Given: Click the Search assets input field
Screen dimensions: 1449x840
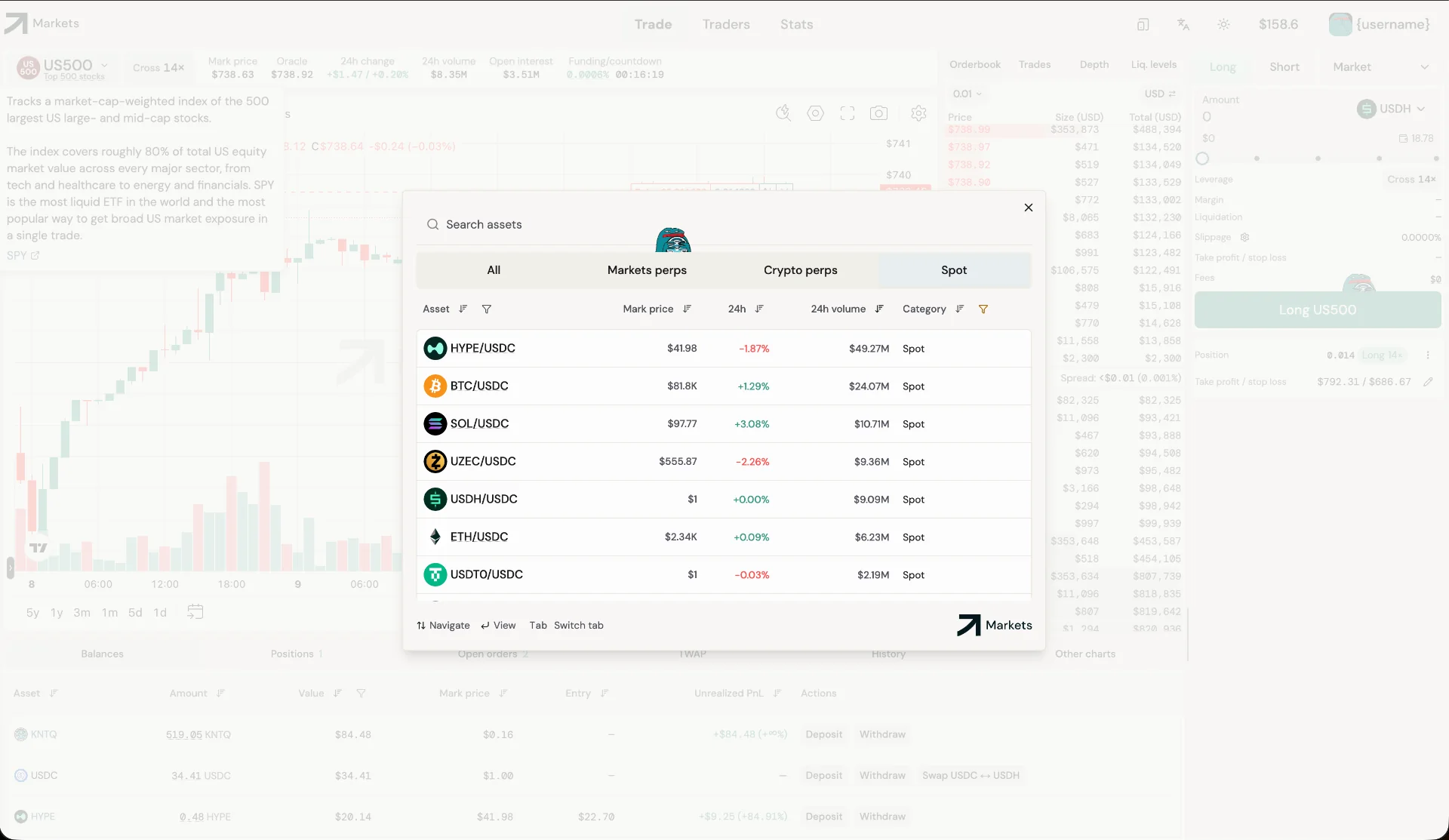Looking at the screenshot, I should click(x=723, y=225).
